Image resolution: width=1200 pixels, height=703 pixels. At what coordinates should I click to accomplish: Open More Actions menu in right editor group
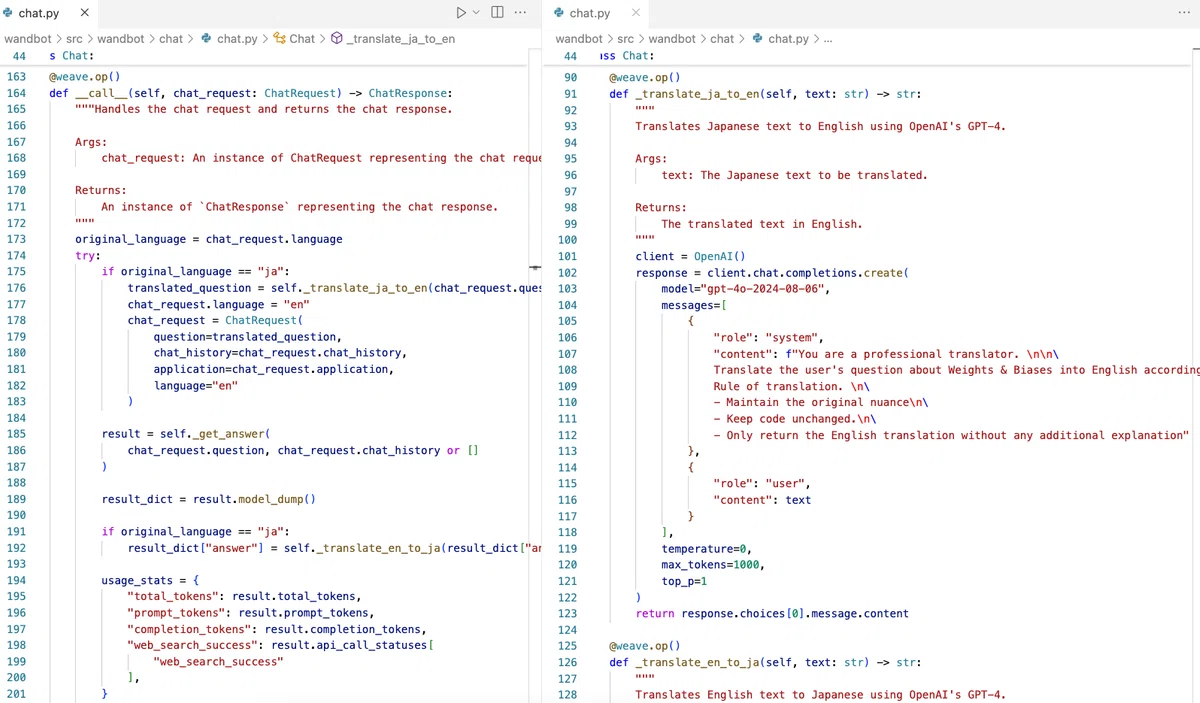(x=1184, y=13)
